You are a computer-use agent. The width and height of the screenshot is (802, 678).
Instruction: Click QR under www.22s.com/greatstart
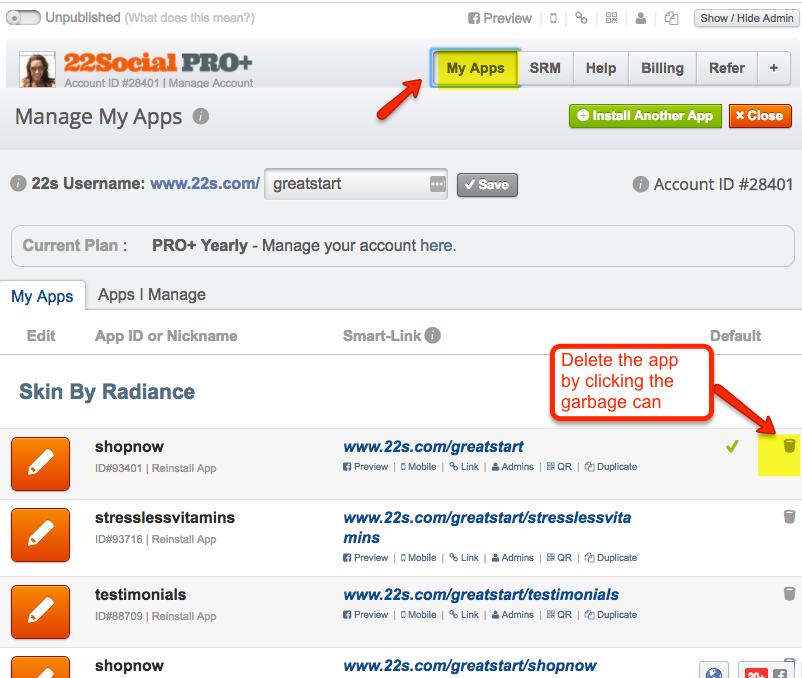(559, 467)
